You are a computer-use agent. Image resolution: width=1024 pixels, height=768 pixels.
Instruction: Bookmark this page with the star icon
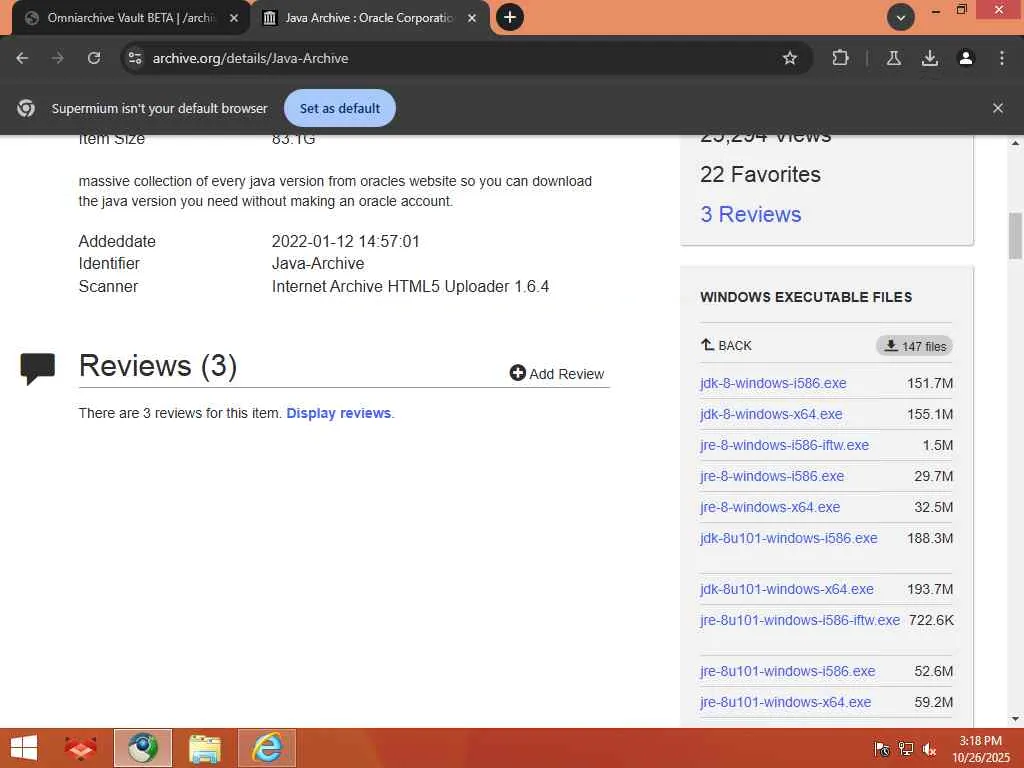click(790, 58)
